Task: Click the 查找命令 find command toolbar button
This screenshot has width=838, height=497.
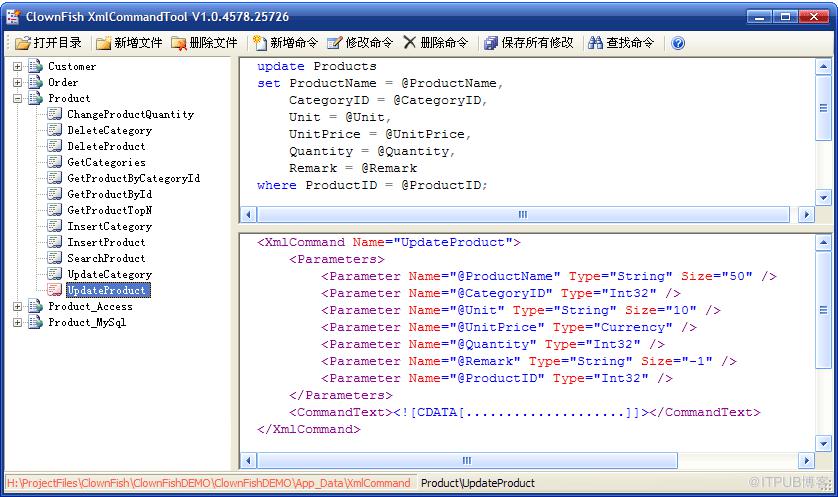Action: [620, 43]
